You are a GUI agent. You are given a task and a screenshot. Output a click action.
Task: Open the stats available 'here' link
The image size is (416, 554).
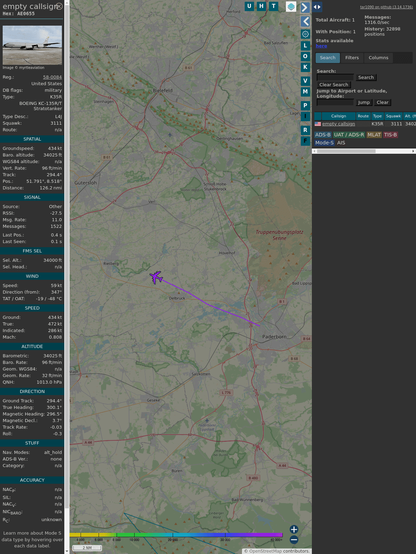point(321,46)
